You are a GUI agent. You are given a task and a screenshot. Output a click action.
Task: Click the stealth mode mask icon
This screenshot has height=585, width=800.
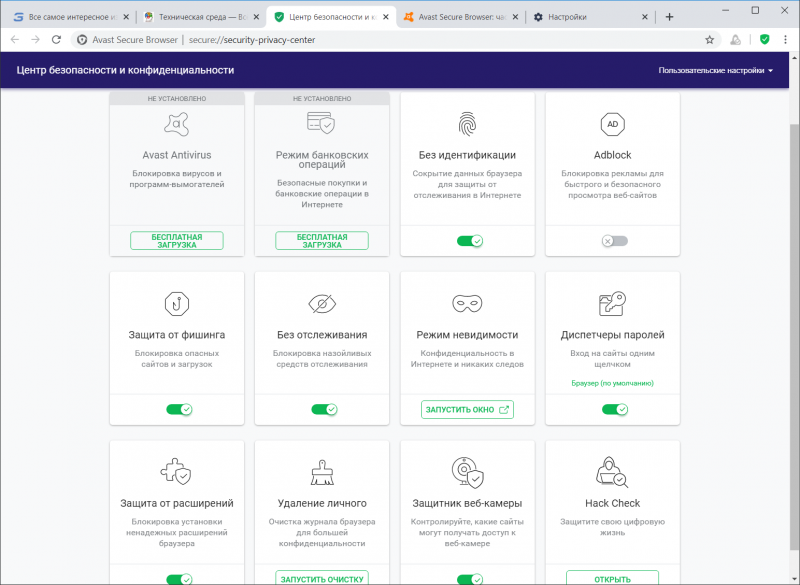coord(467,303)
